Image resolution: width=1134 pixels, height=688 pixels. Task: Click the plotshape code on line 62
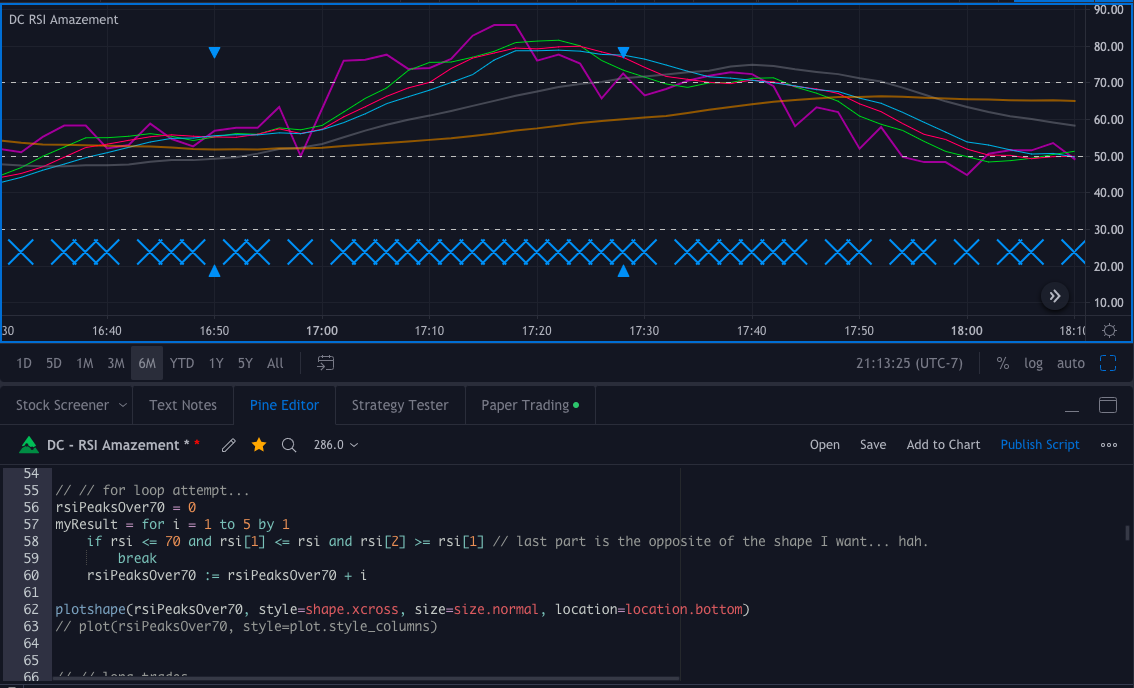tap(402, 609)
